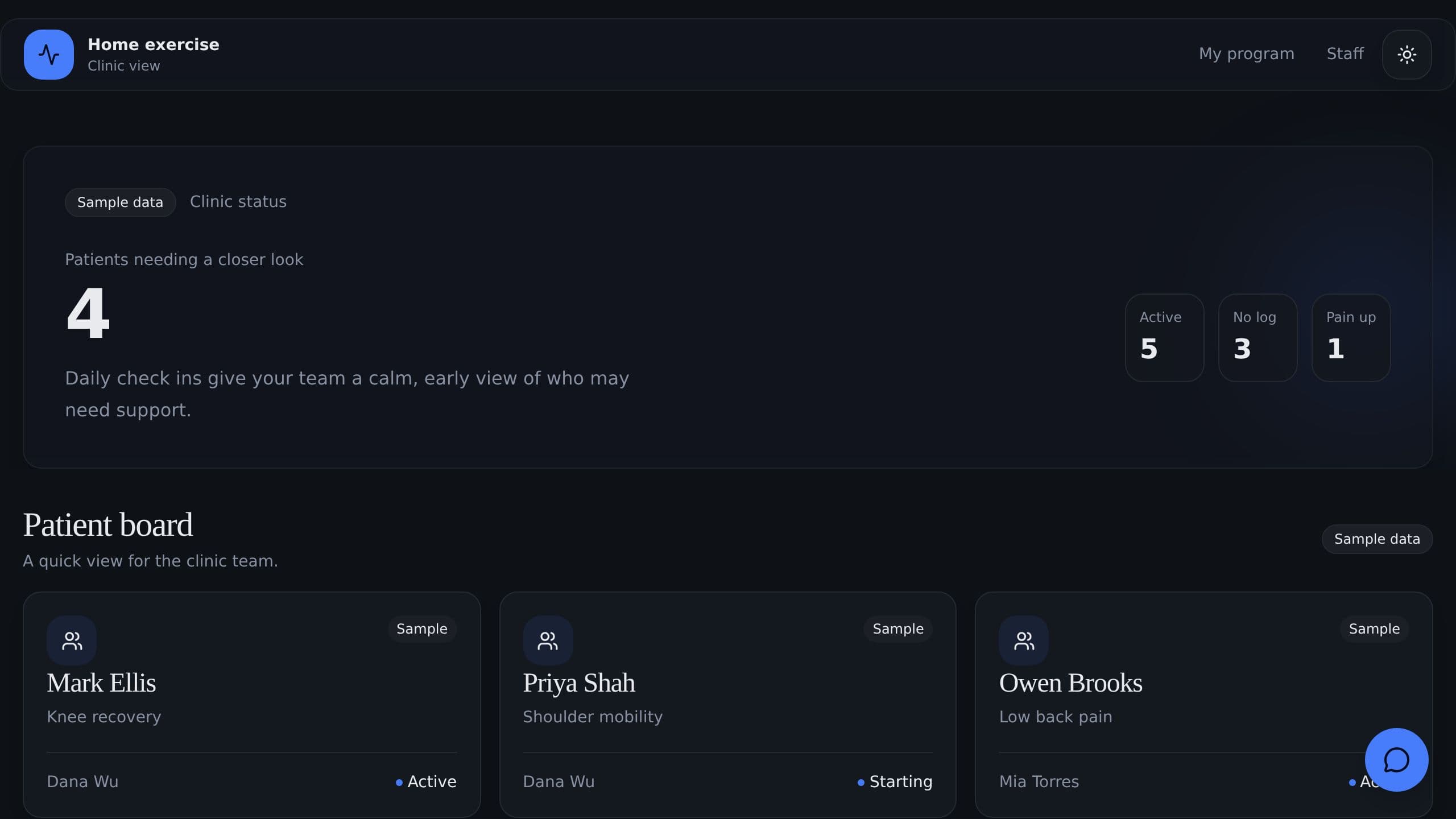The height and width of the screenshot is (819, 1456).
Task: Open the Staff nav link
Action: click(x=1345, y=53)
